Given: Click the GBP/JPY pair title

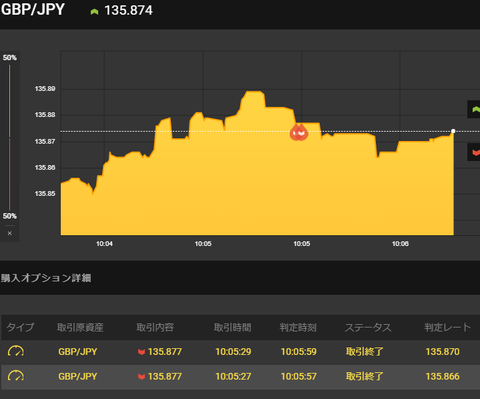Looking at the screenshot, I should (x=33, y=9).
